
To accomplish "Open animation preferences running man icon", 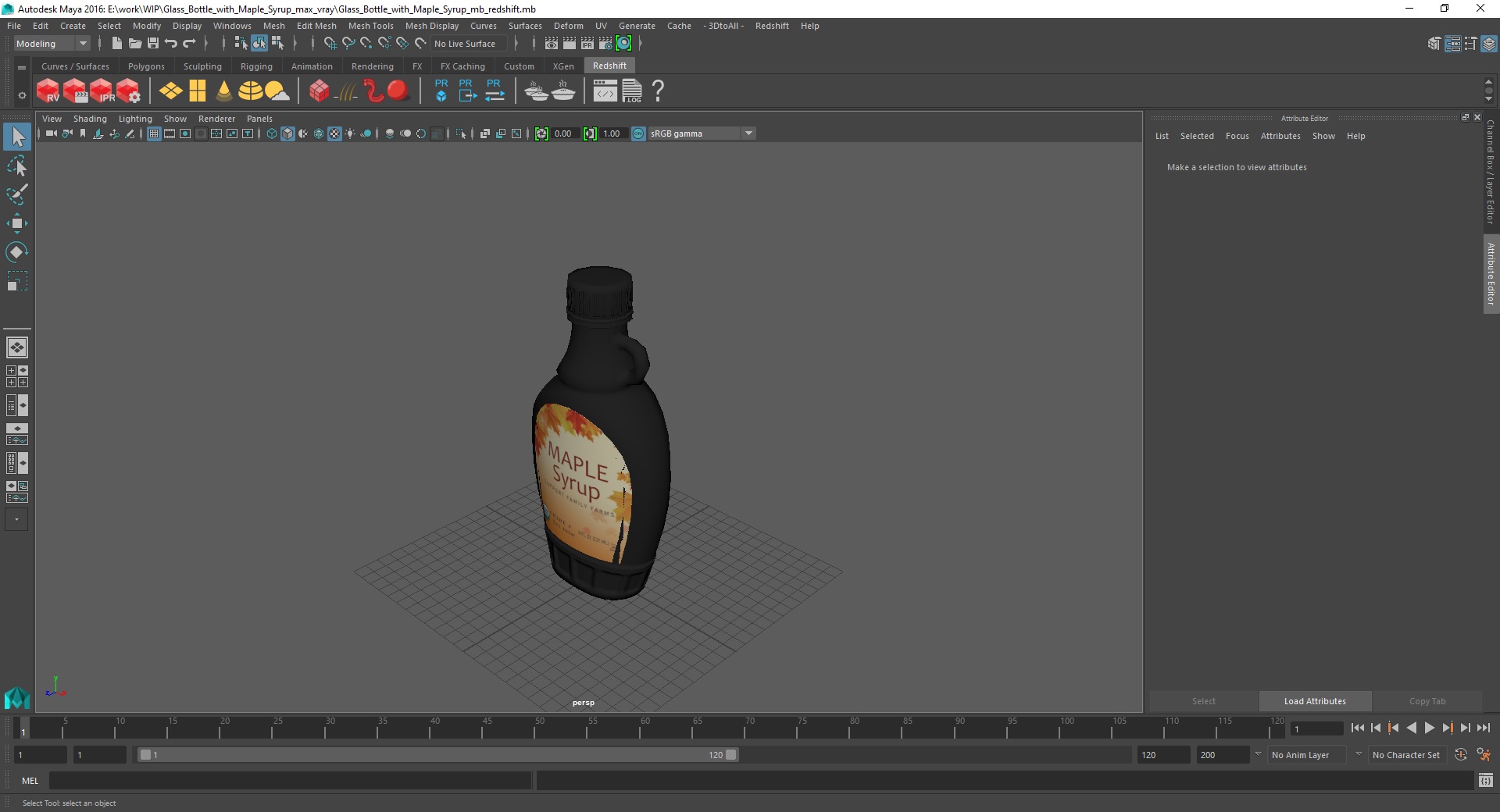I will coord(1484,755).
